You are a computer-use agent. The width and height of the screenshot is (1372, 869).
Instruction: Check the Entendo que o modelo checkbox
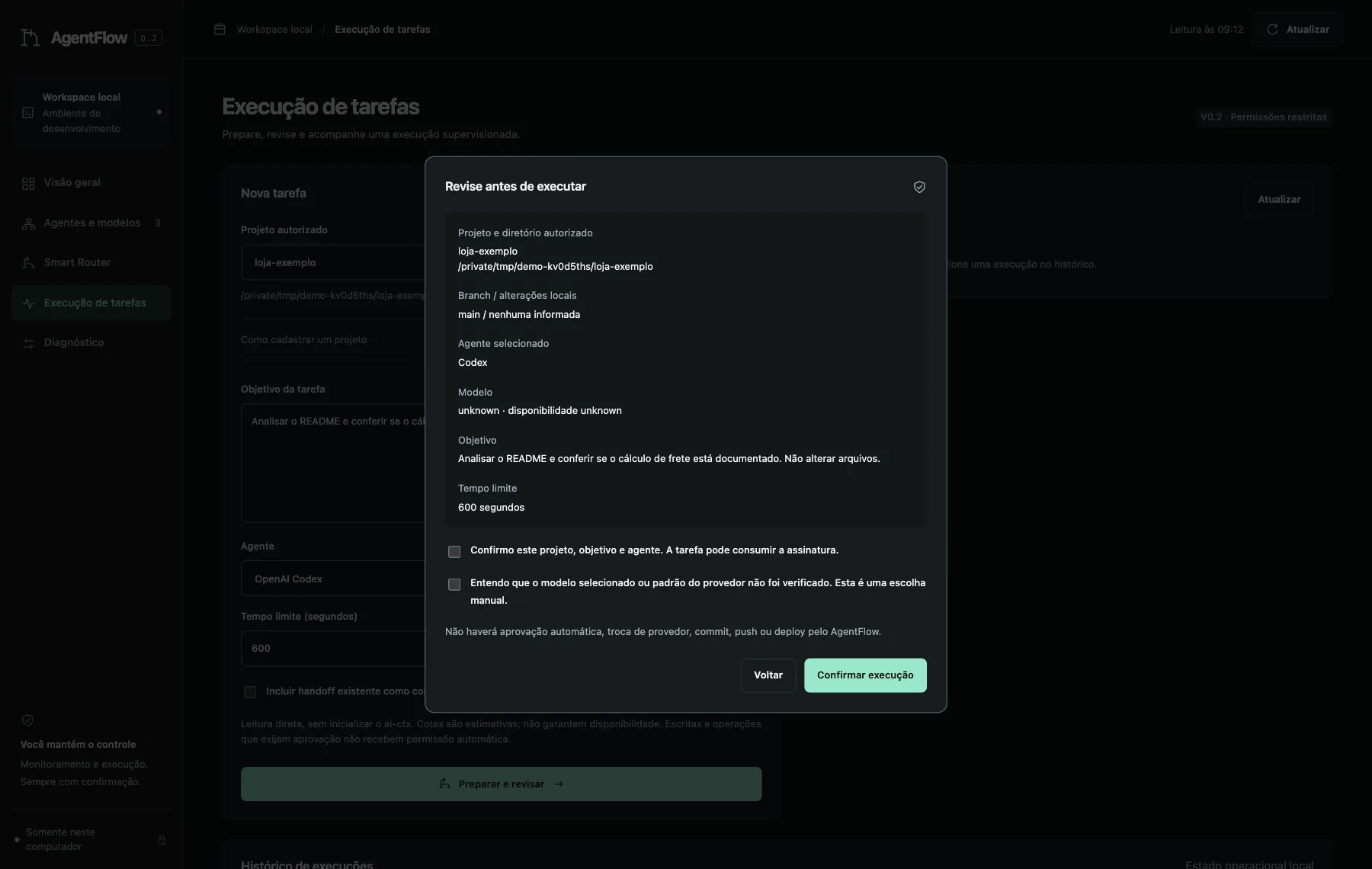pos(454,584)
